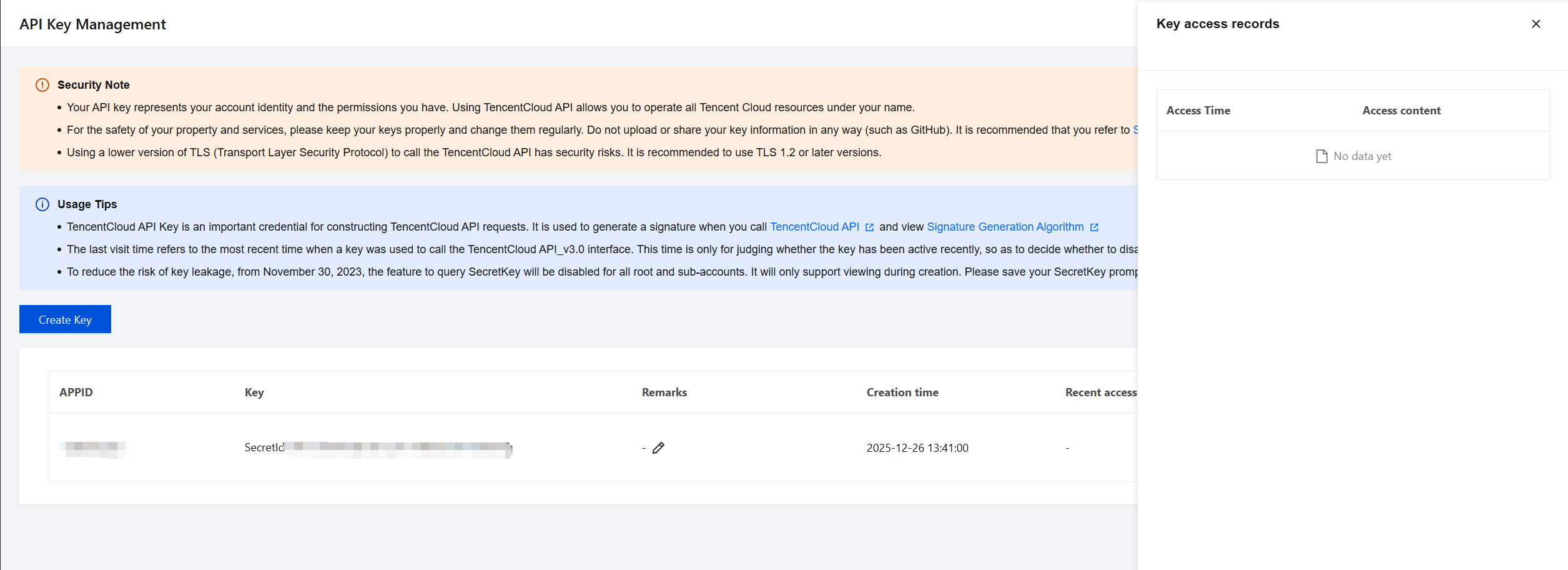Screen dimensions: 1568x570
Task: Open the TencentCloud API link
Action: pos(814,227)
